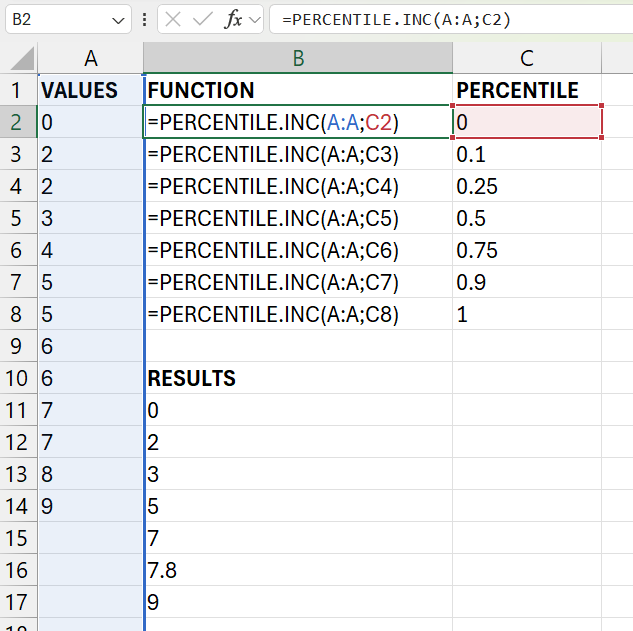This screenshot has height=631, width=633.
Task: Select row 2 header
Action: [18, 122]
